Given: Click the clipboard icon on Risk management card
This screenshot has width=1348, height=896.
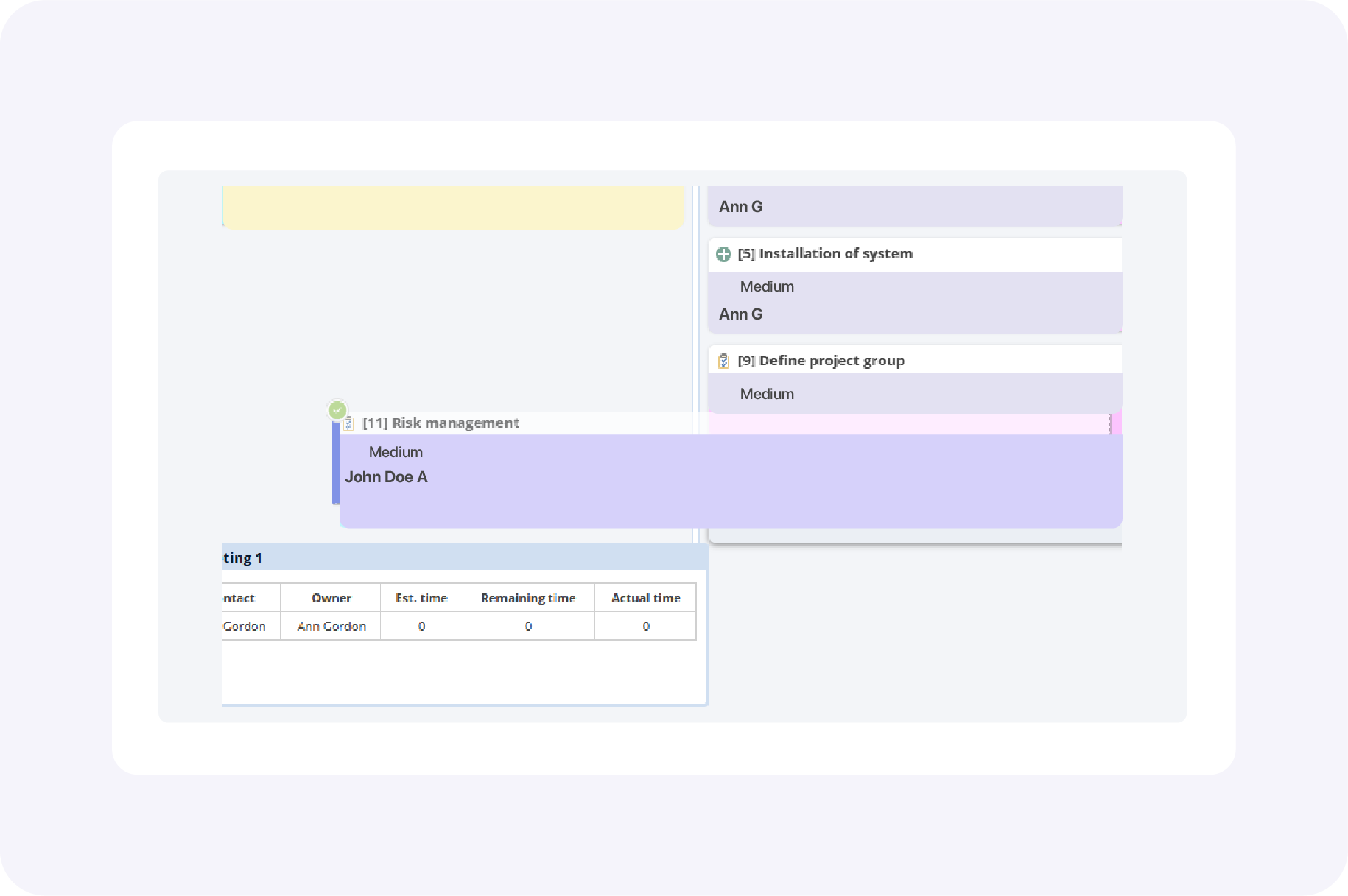Looking at the screenshot, I should (348, 423).
